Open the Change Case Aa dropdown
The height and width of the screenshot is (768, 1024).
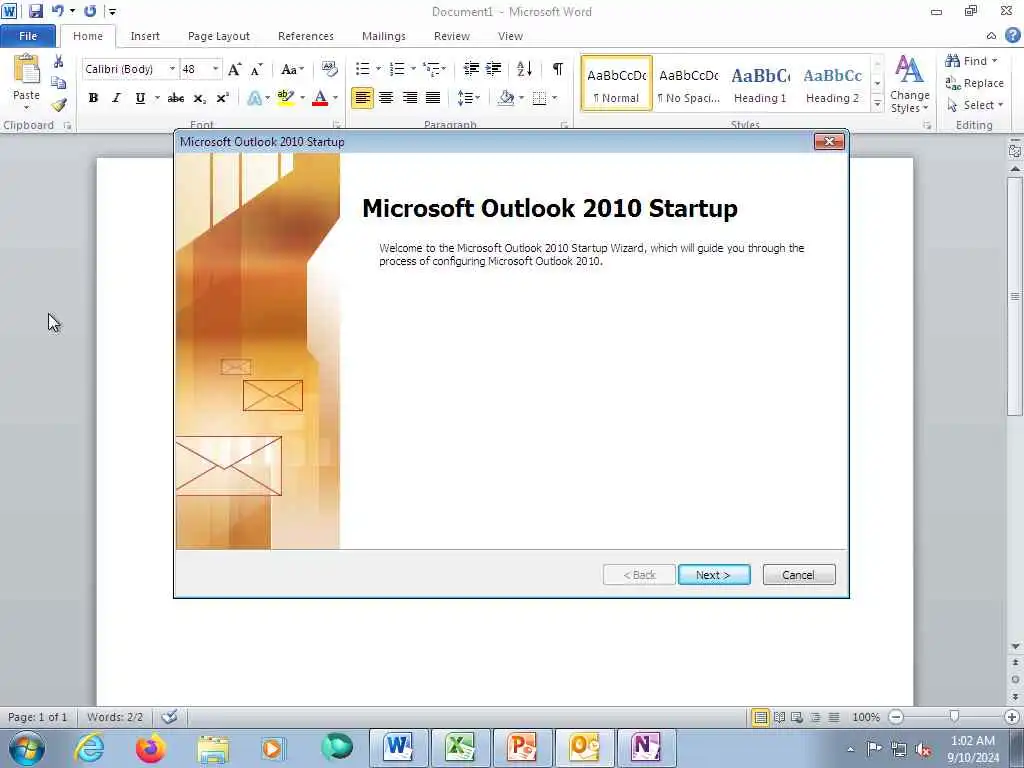[x=292, y=69]
